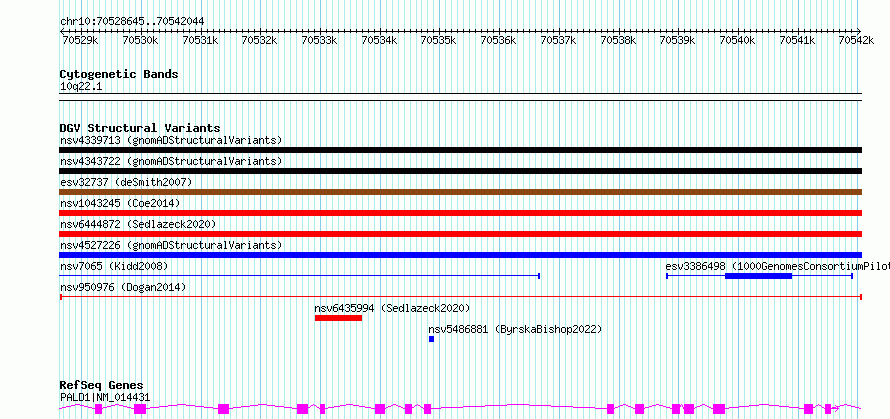Open the nsv1043245 Coe2014 variant label
The image size is (890, 419).
coord(120,203)
